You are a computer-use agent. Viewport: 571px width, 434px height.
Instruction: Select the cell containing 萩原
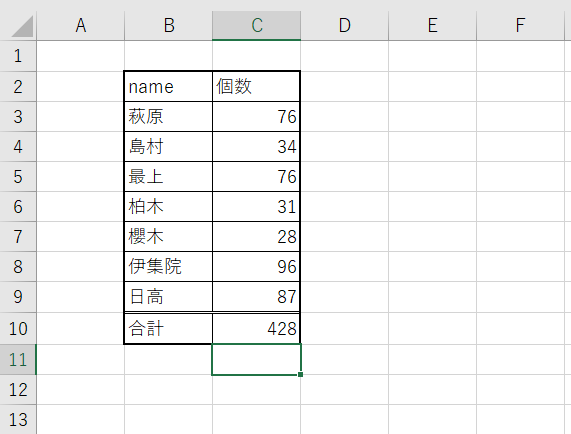pos(168,117)
